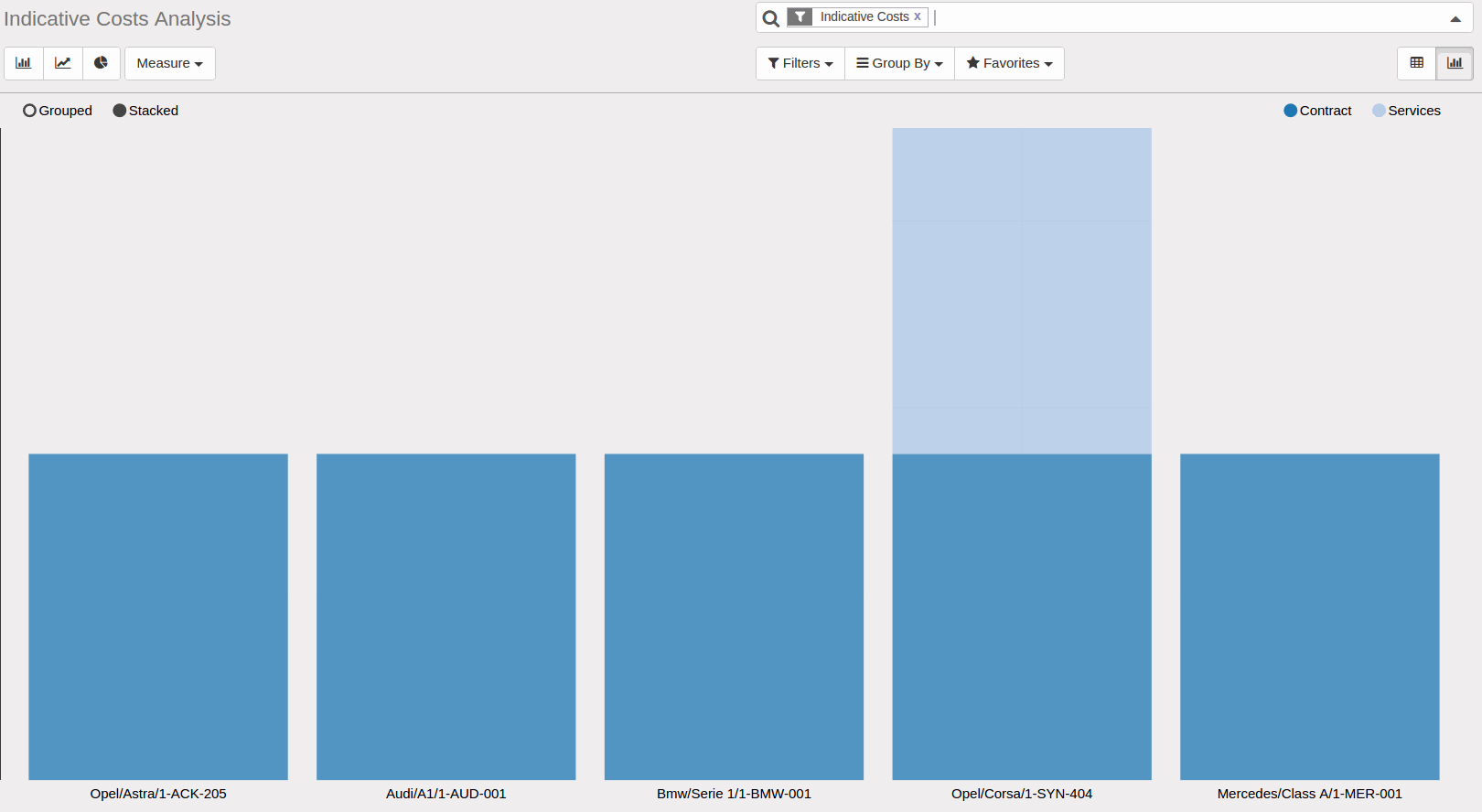Click the Mercedes/Class A/1-MER-001 axis label
The height and width of the screenshot is (812, 1482).
click(x=1310, y=794)
